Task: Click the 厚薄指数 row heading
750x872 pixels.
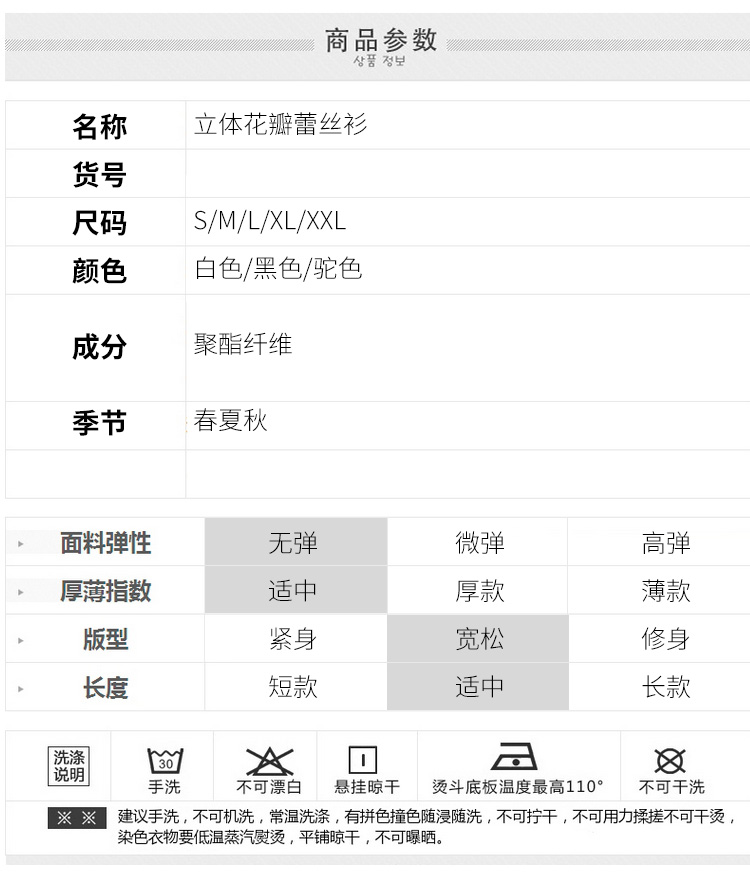Action: (106, 591)
